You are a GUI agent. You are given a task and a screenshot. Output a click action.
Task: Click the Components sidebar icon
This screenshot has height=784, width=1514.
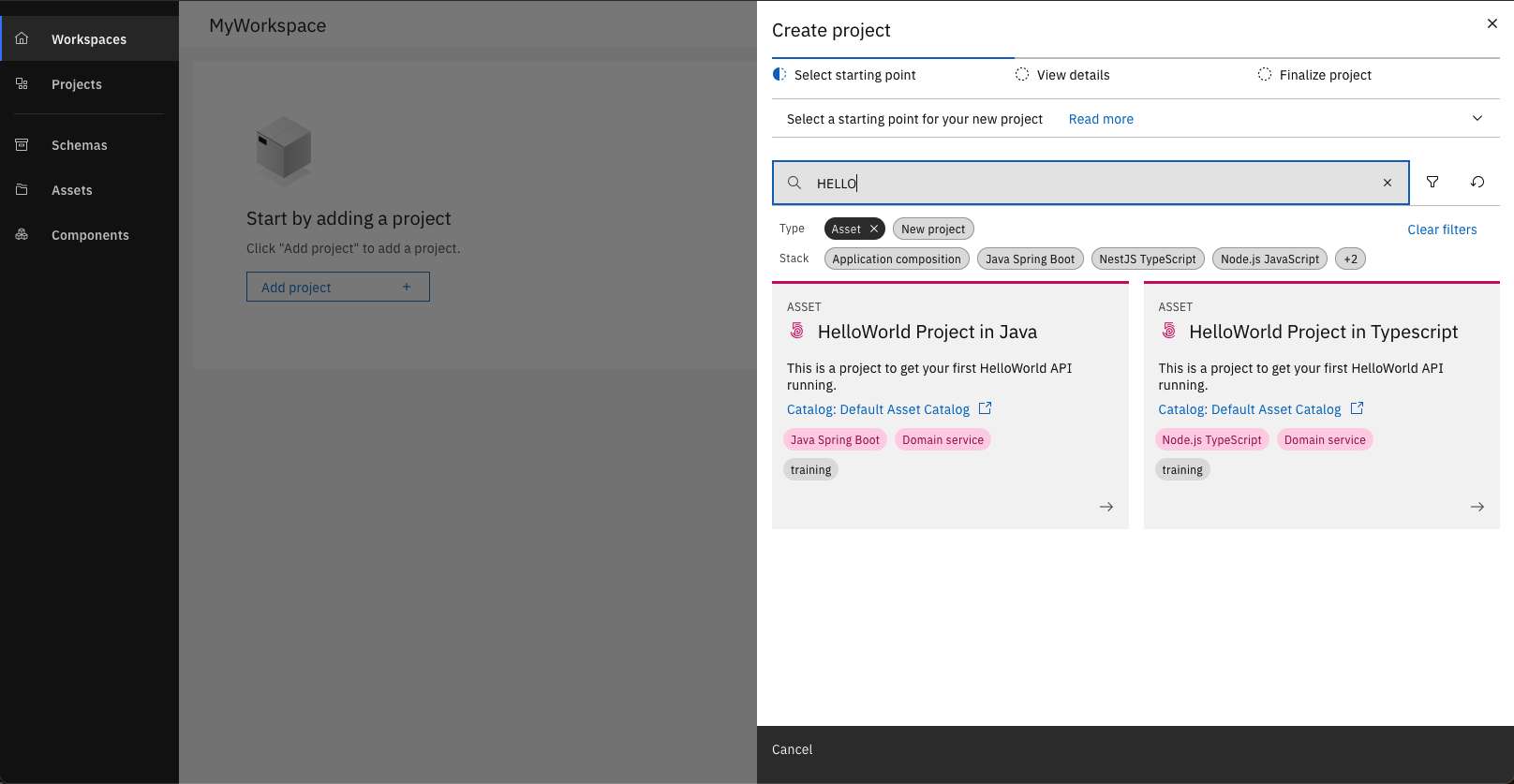[22, 234]
